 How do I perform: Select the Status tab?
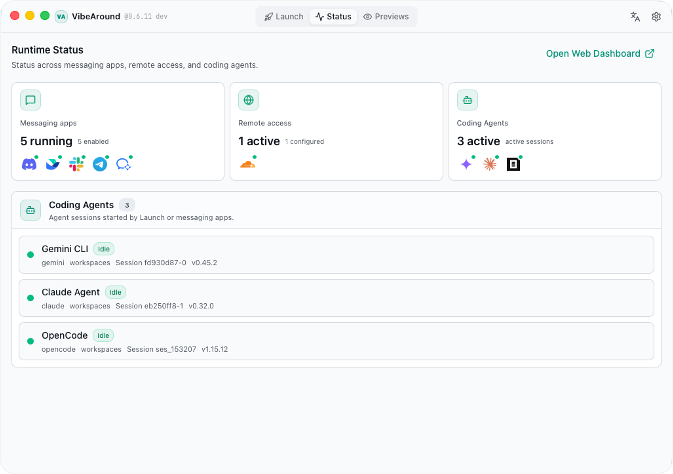tap(333, 17)
